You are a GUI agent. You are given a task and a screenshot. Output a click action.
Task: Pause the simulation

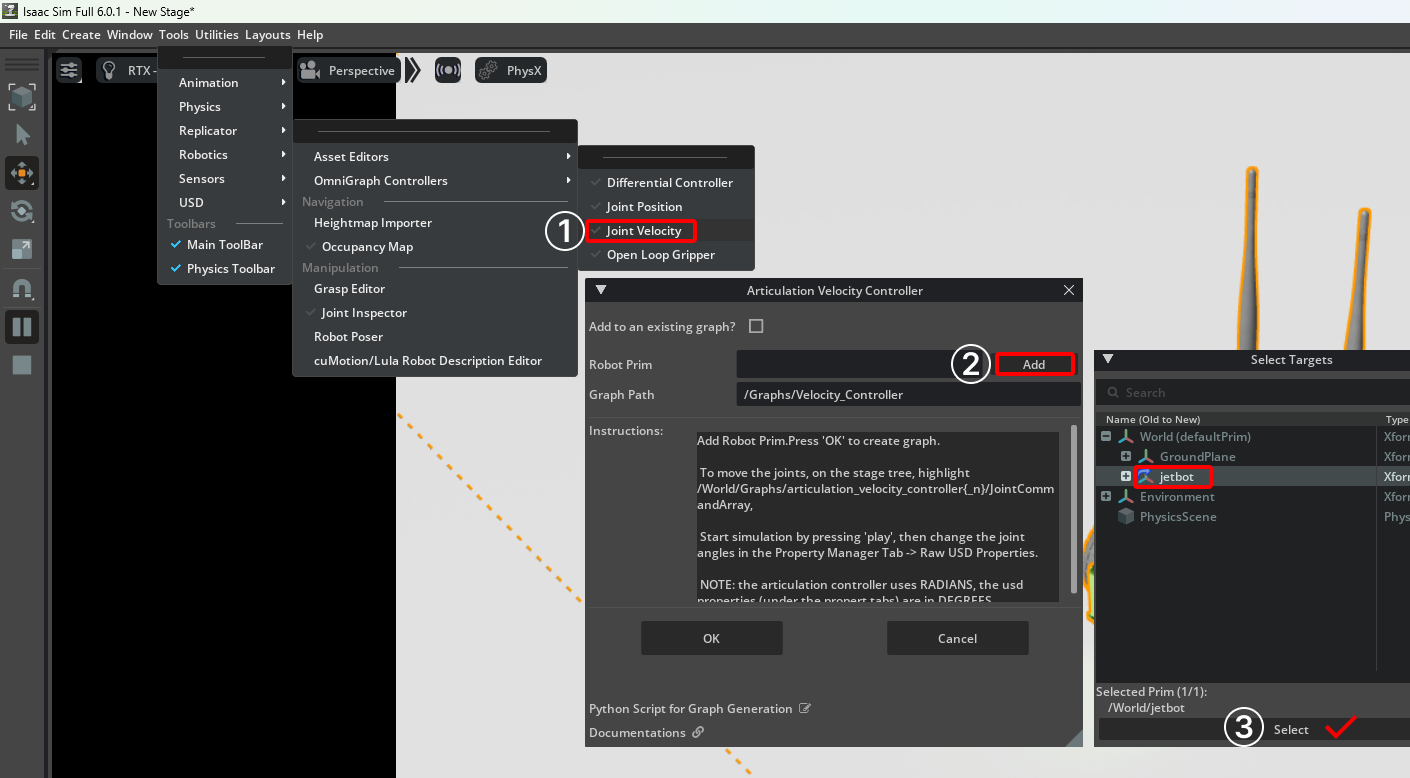(x=22, y=327)
